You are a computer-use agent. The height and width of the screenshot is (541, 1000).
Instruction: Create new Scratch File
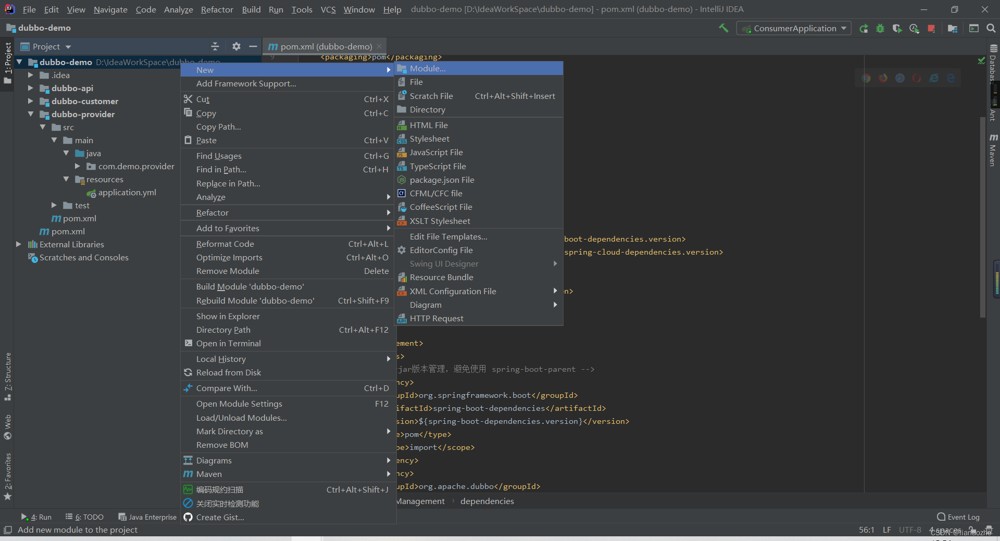[x=478, y=96]
